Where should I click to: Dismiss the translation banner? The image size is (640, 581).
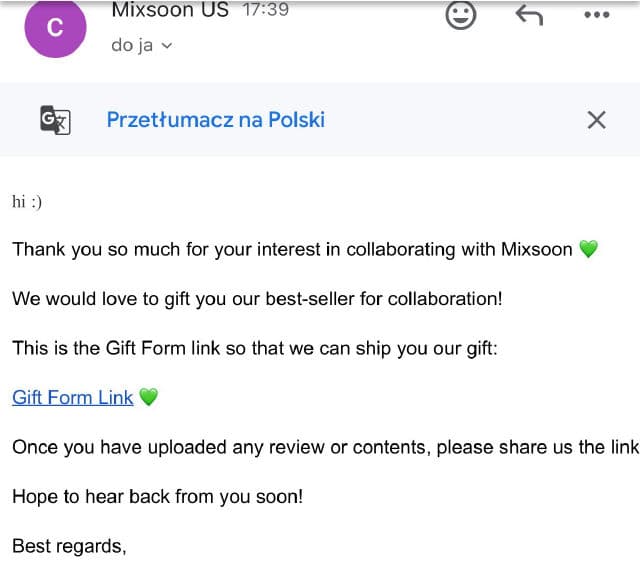pyautogui.click(x=596, y=120)
